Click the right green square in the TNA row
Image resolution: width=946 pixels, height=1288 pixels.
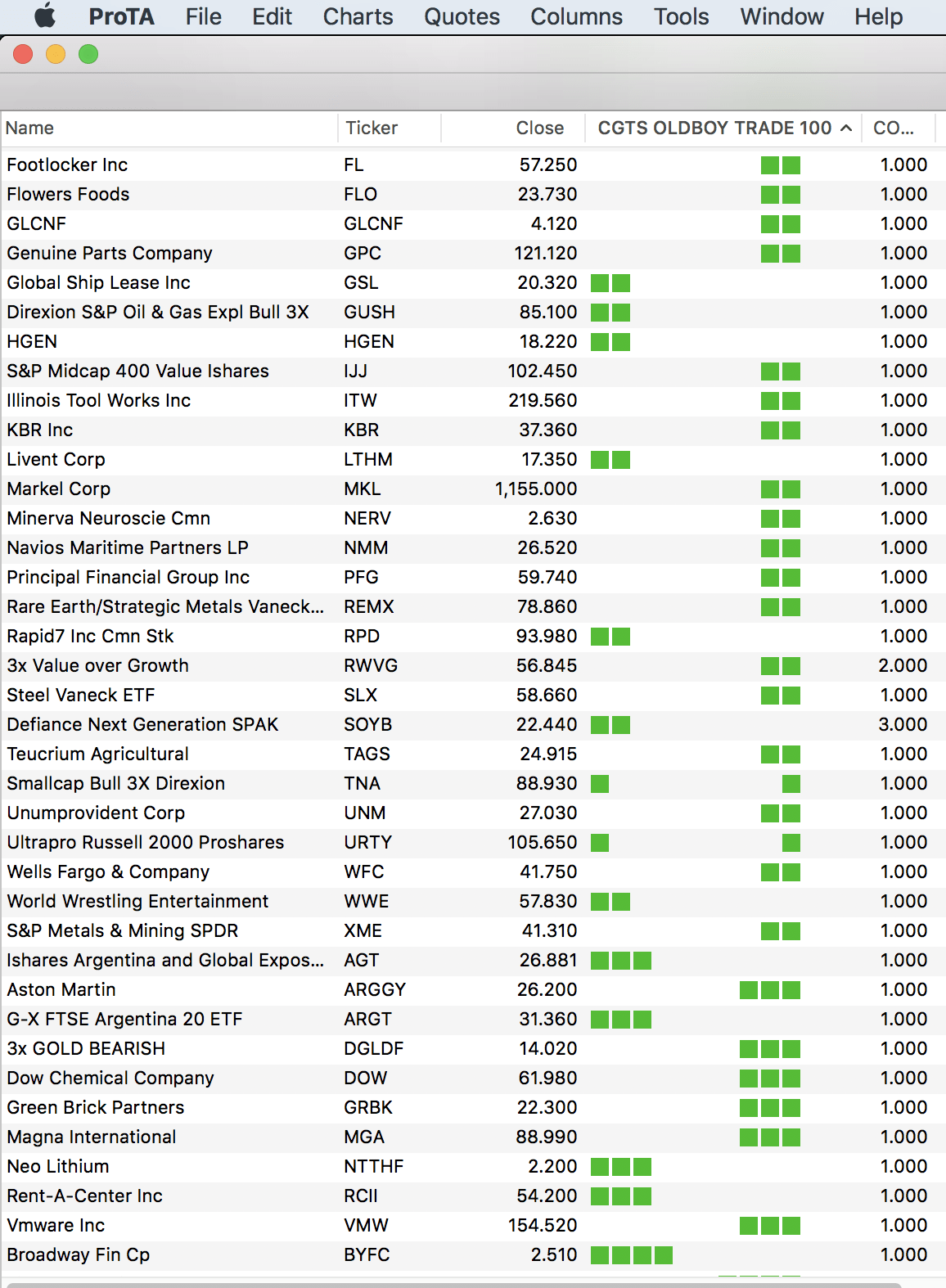click(791, 784)
